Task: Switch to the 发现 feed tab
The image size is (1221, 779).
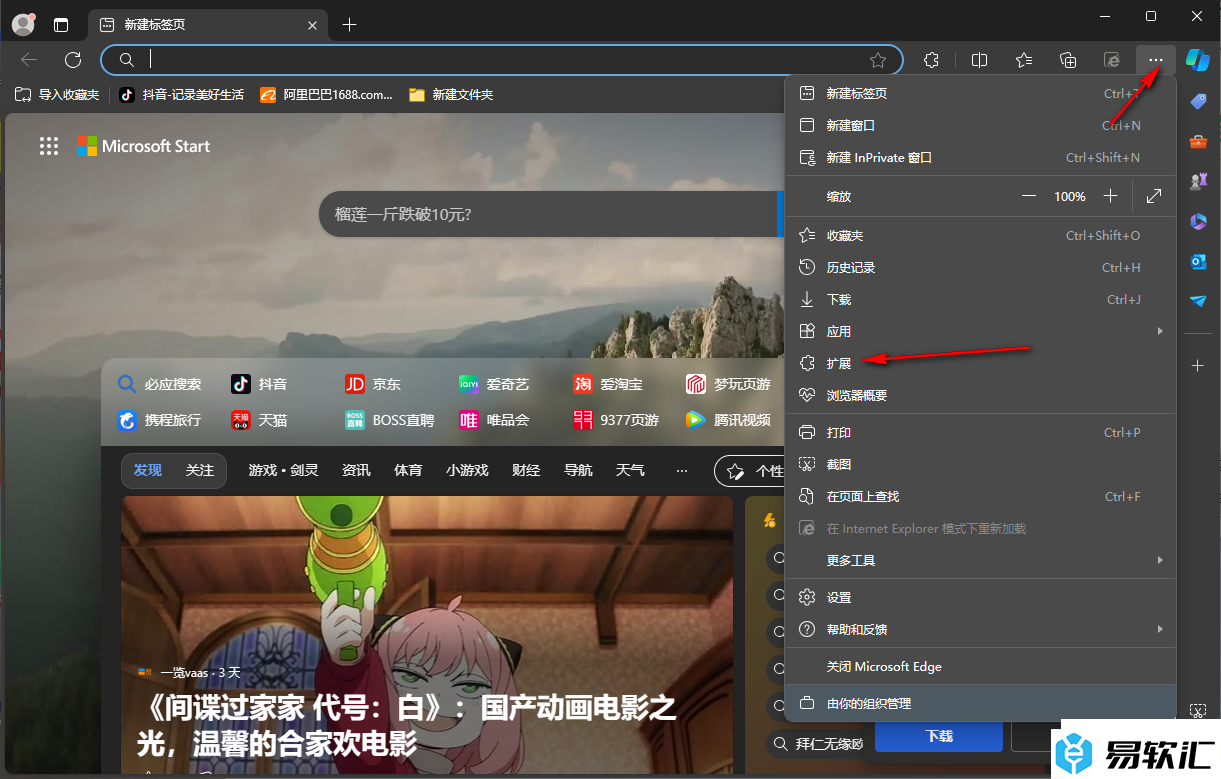Action: pyautogui.click(x=148, y=470)
